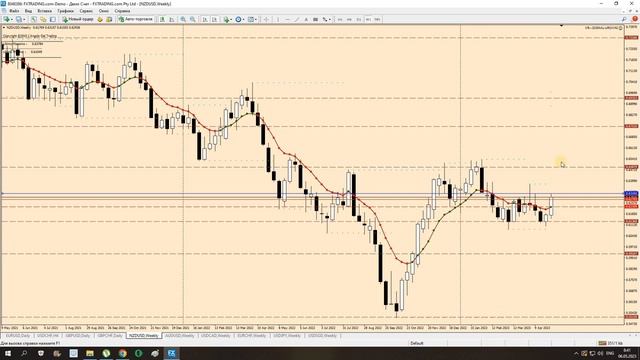Click the ENG language indicator in tray
The height and width of the screenshot is (360, 640).
[610, 353]
